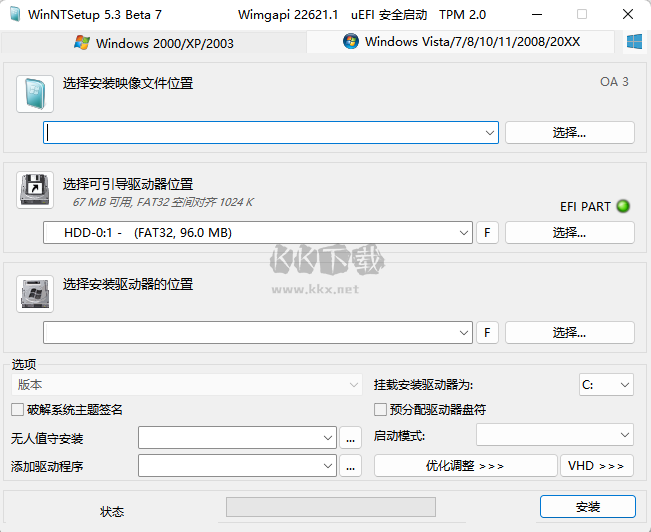The image size is (651, 532).
Task: Click the bootable drive floppy disk icon
Action: point(35,190)
